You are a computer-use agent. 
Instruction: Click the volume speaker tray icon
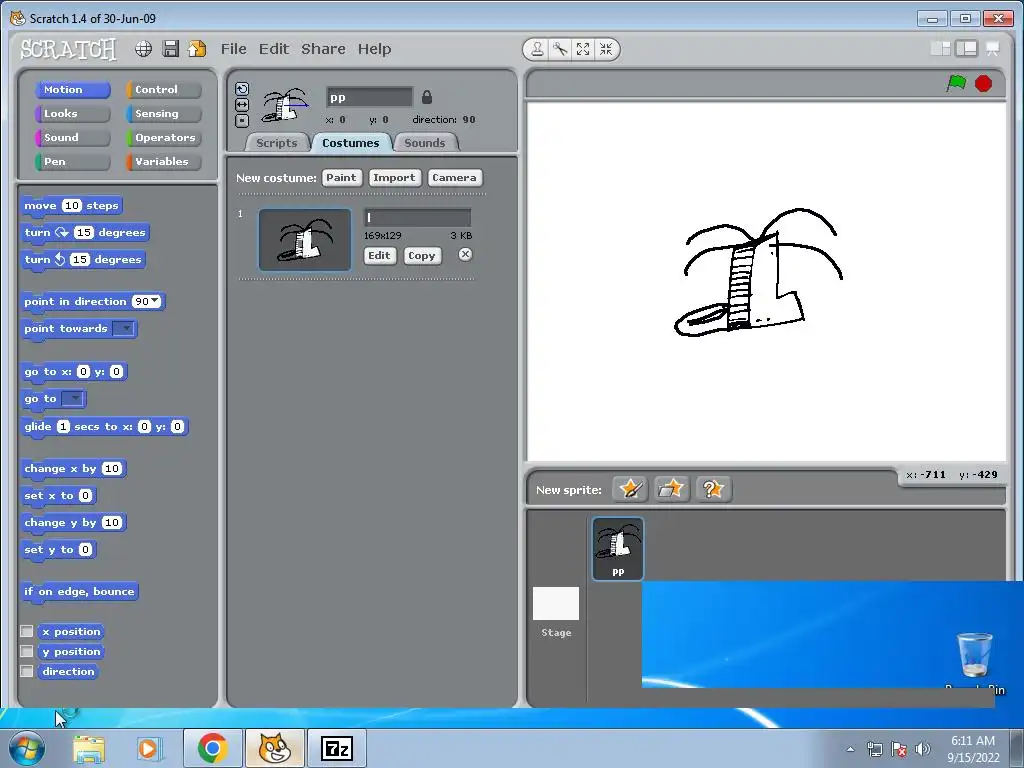click(922, 749)
